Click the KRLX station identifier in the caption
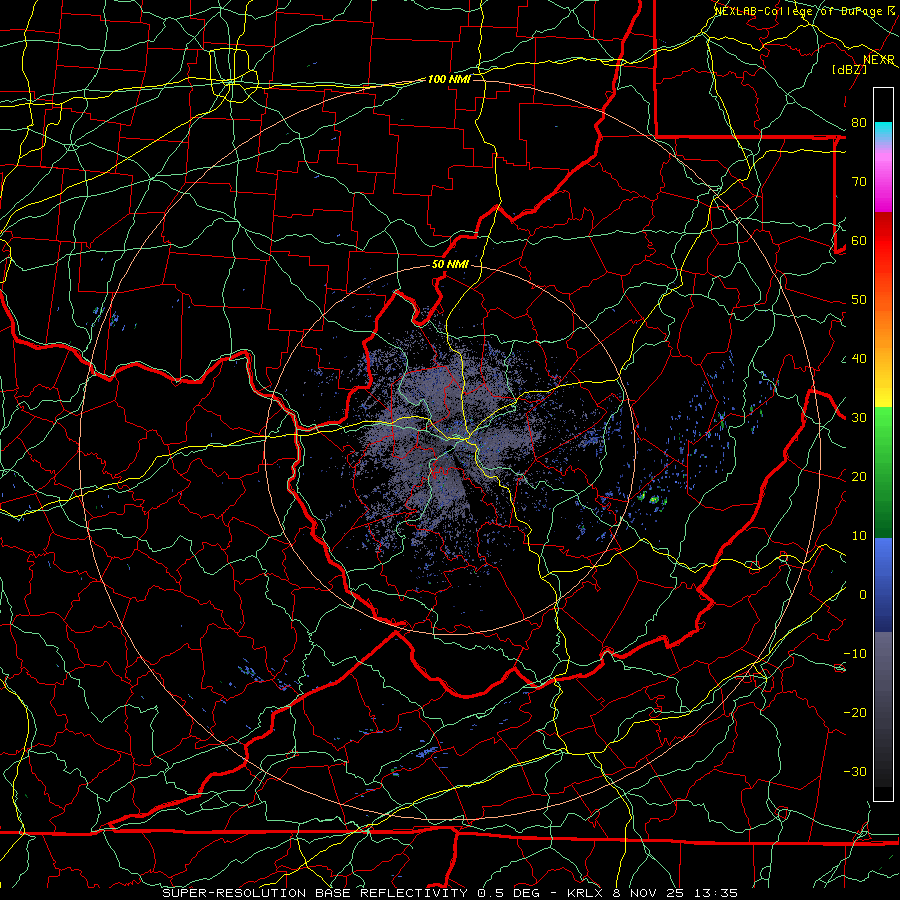 (585, 893)
